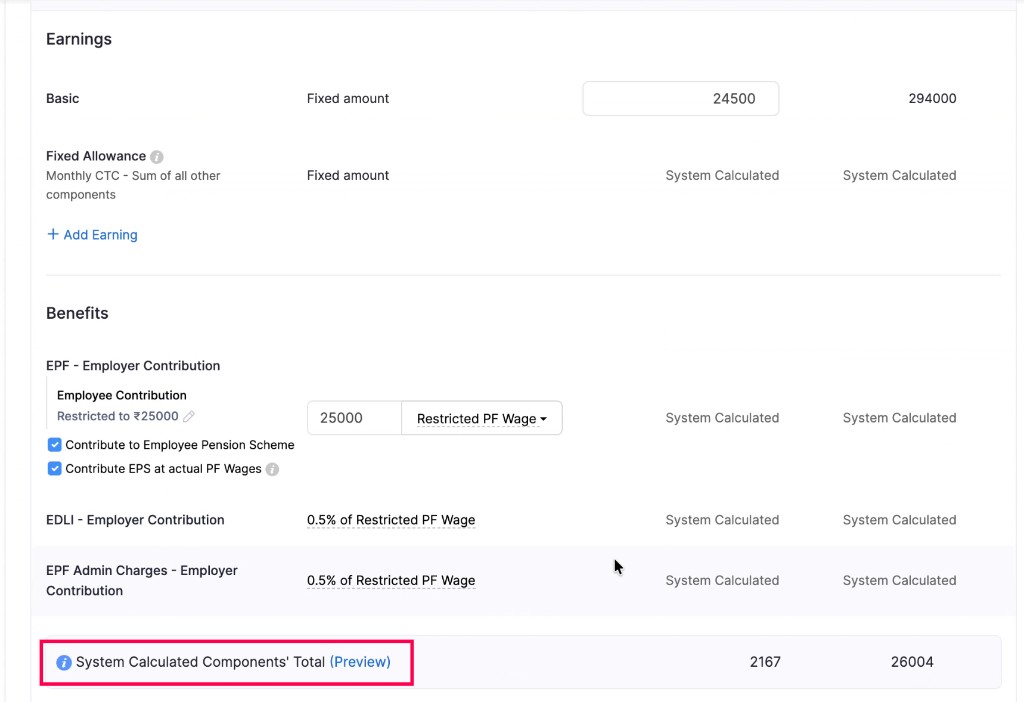Click EPF Admin Charges 0.5% of Restricted PF Wage
The width and height of the screenshot is (1024, 702).
tap(391, 581)
